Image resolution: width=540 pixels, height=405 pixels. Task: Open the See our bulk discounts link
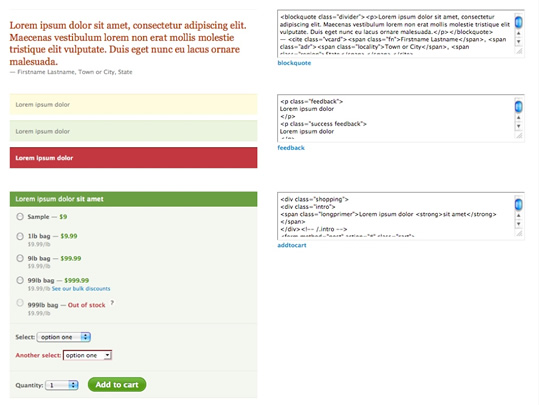click(81, 289)
